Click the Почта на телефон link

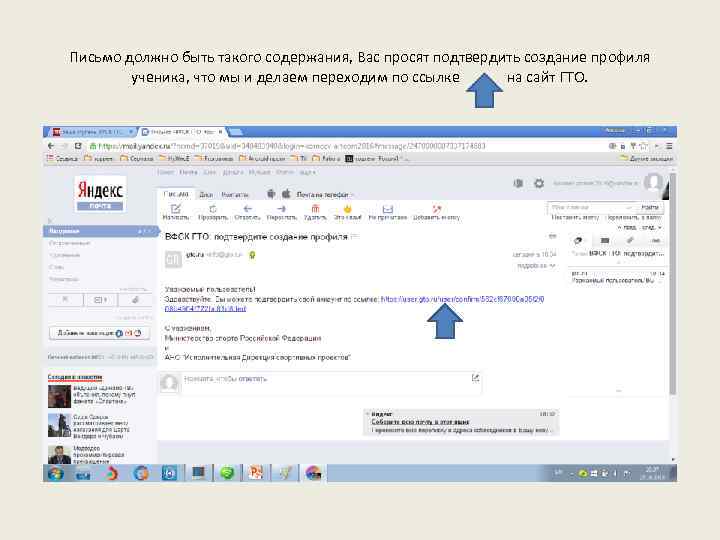[322, 195]
